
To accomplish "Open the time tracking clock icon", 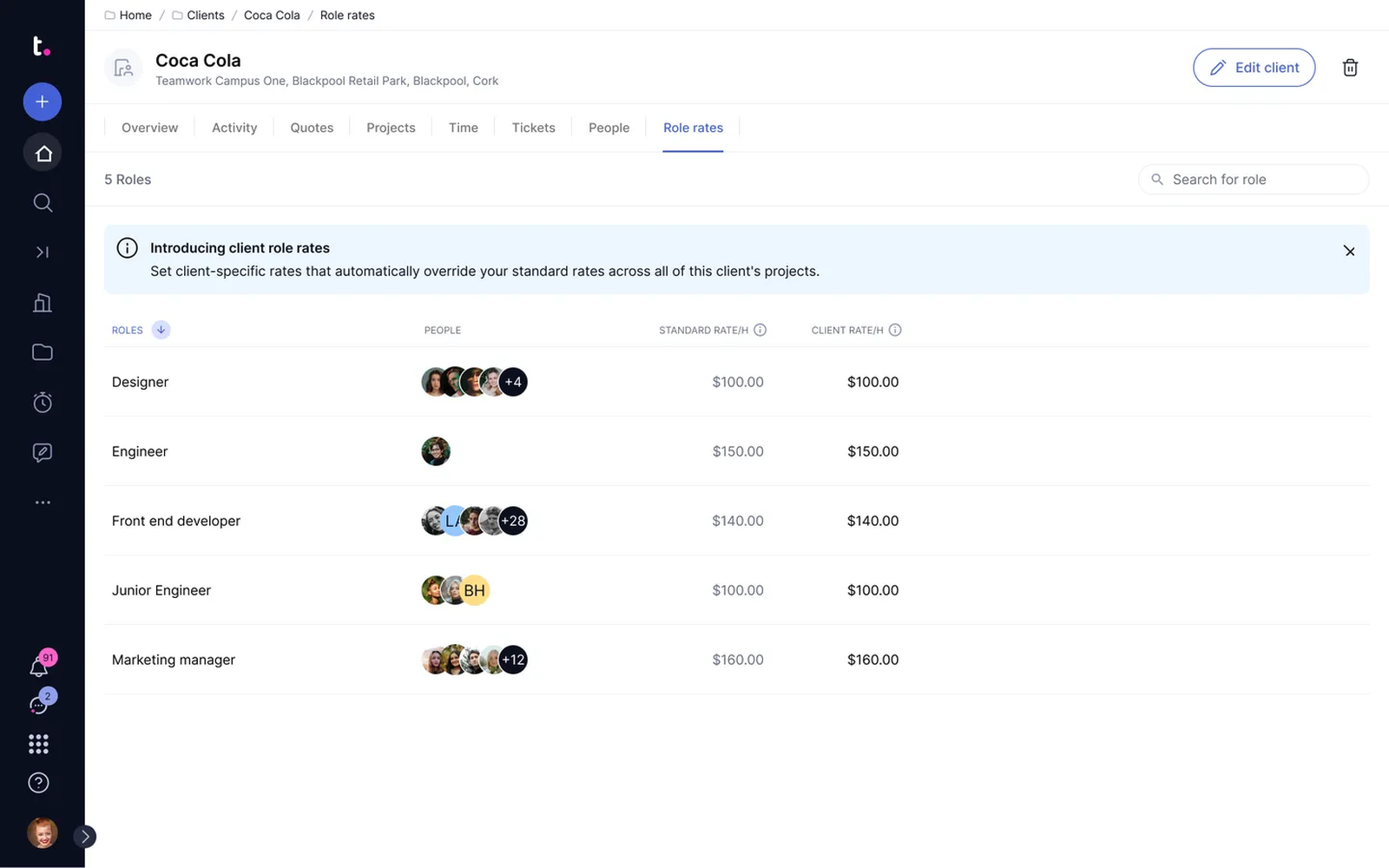I will tap(43, 402).
